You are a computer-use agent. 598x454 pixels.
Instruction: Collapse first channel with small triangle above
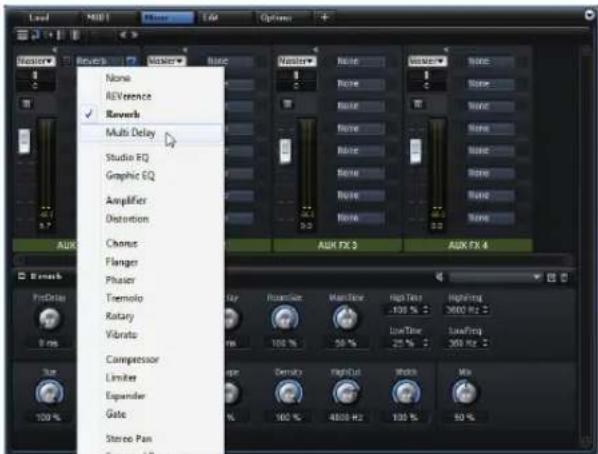click(x=54, y=50)
